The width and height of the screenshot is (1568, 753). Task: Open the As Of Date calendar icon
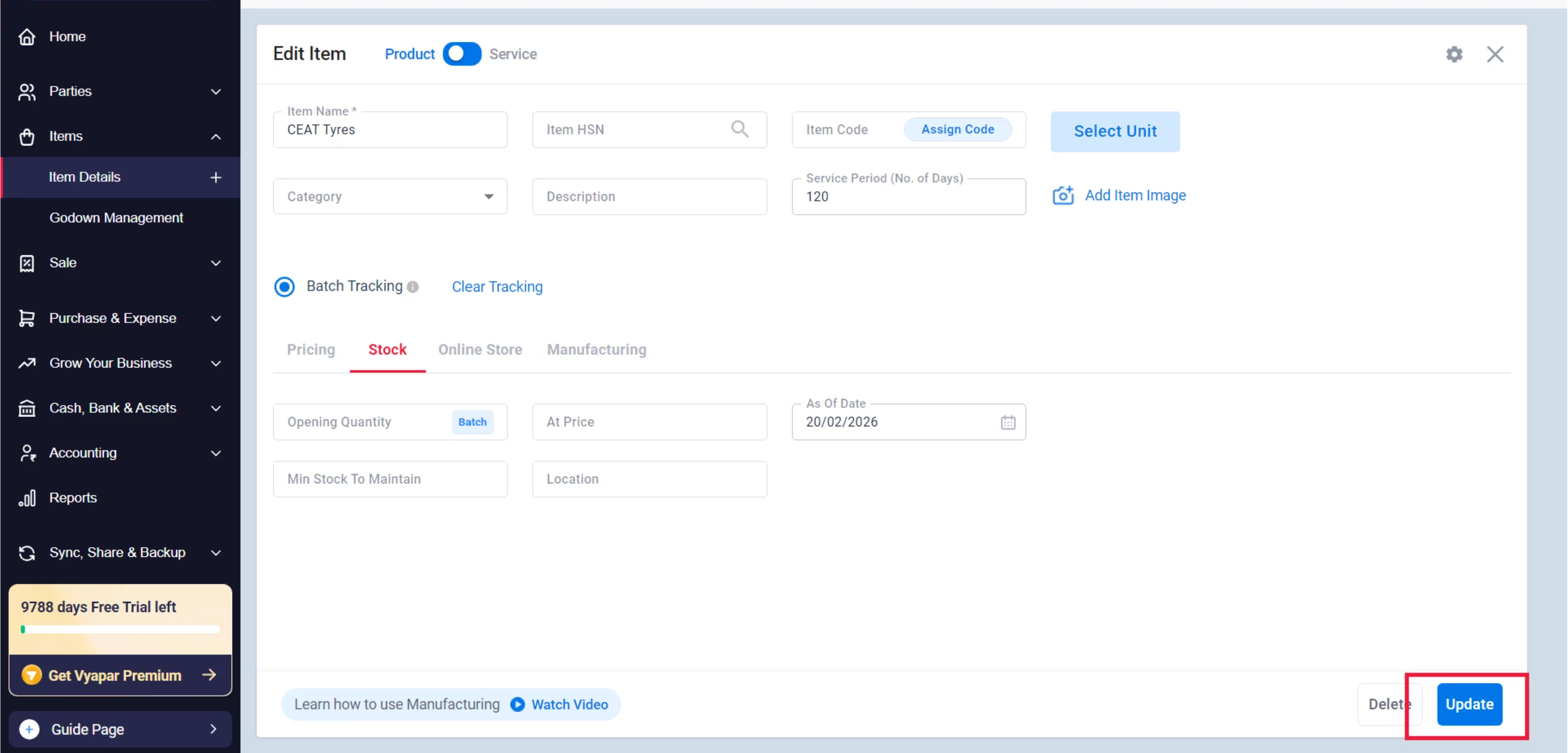click(x=1008, y=422)
